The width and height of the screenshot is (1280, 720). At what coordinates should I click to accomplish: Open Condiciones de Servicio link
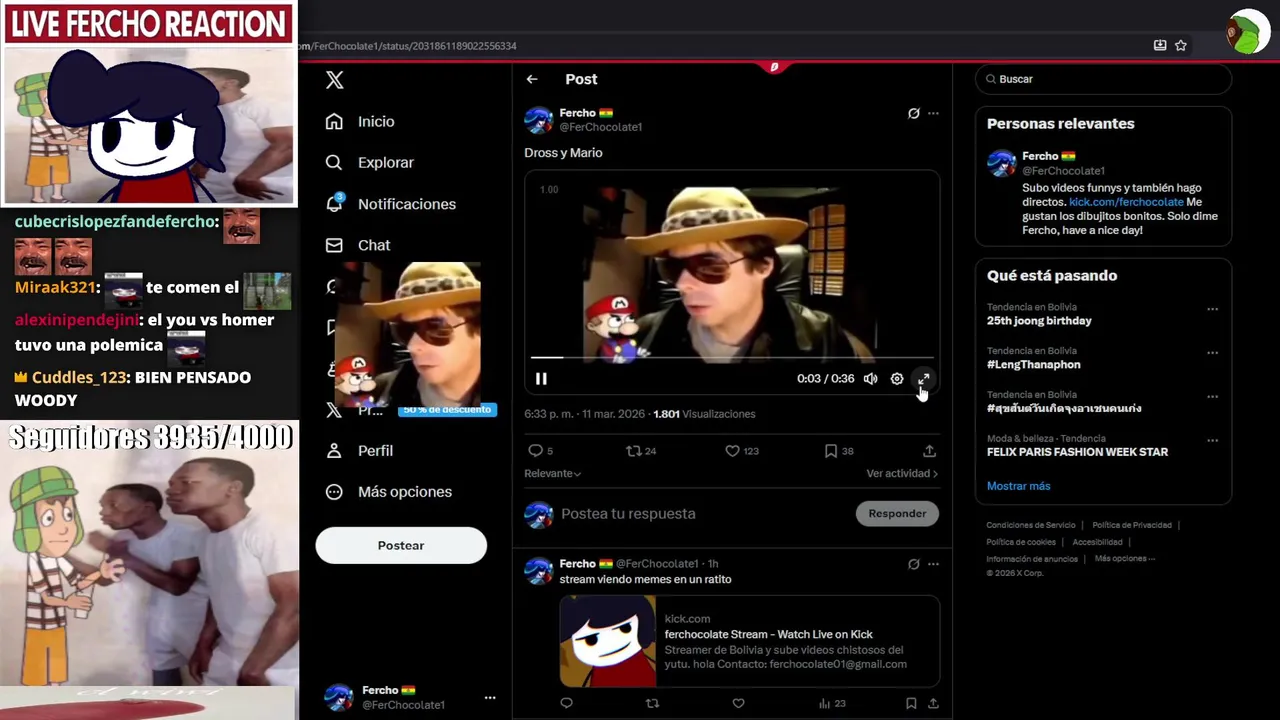click(x=1031, y=525)
